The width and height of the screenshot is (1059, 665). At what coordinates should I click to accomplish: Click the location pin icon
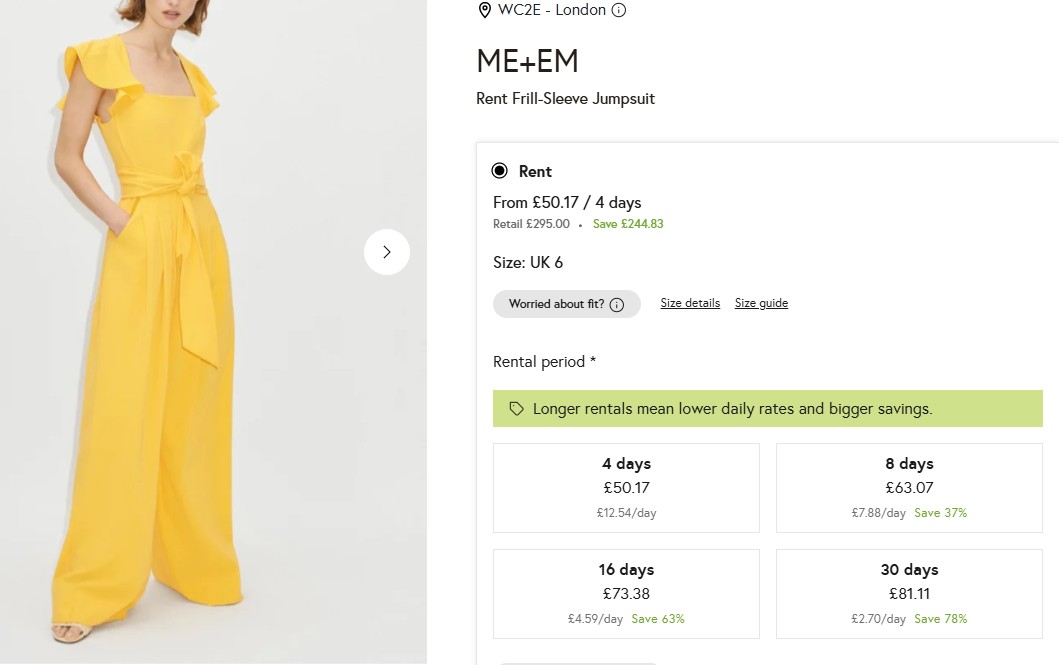point(484,11)
